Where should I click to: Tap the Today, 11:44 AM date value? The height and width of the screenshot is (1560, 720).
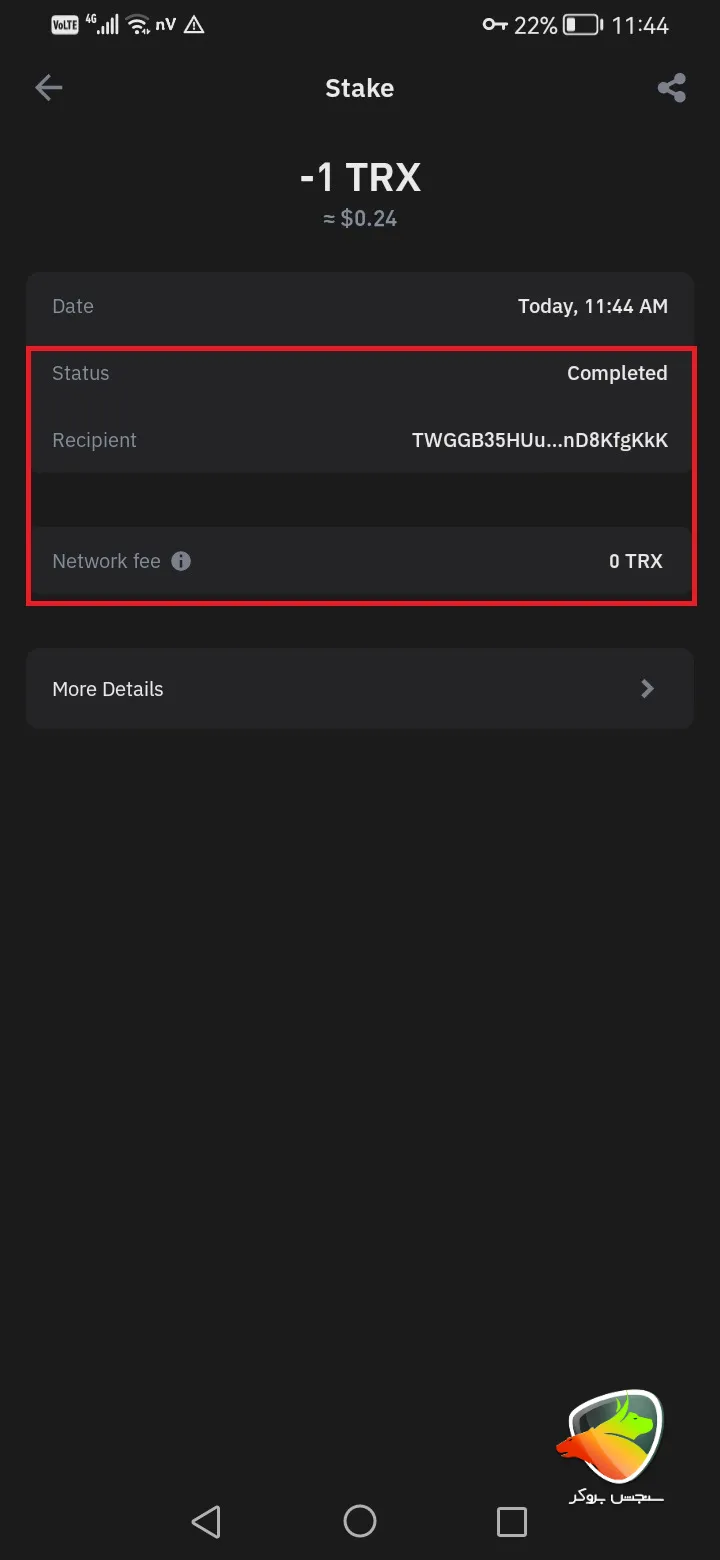point(592,306)
